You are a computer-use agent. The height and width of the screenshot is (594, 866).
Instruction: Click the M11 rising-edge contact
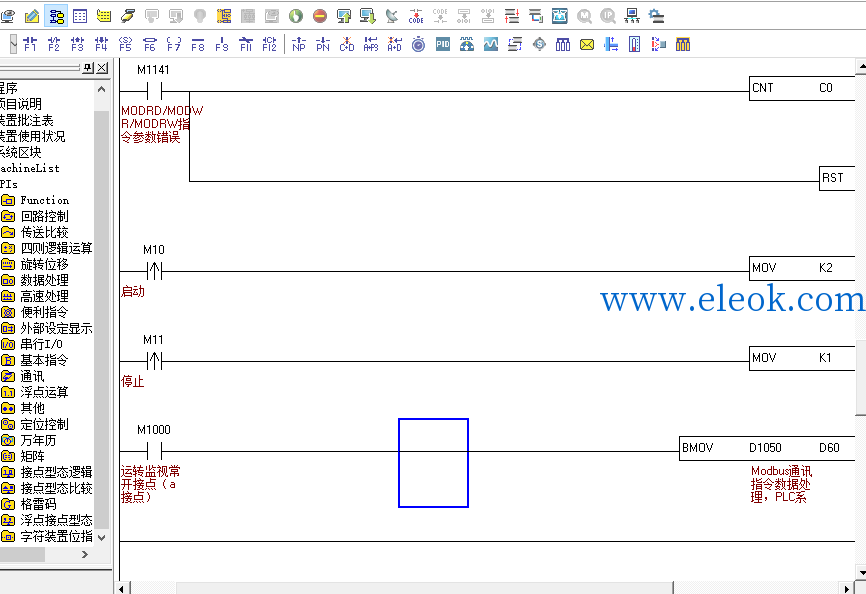[x=154, y=361]
